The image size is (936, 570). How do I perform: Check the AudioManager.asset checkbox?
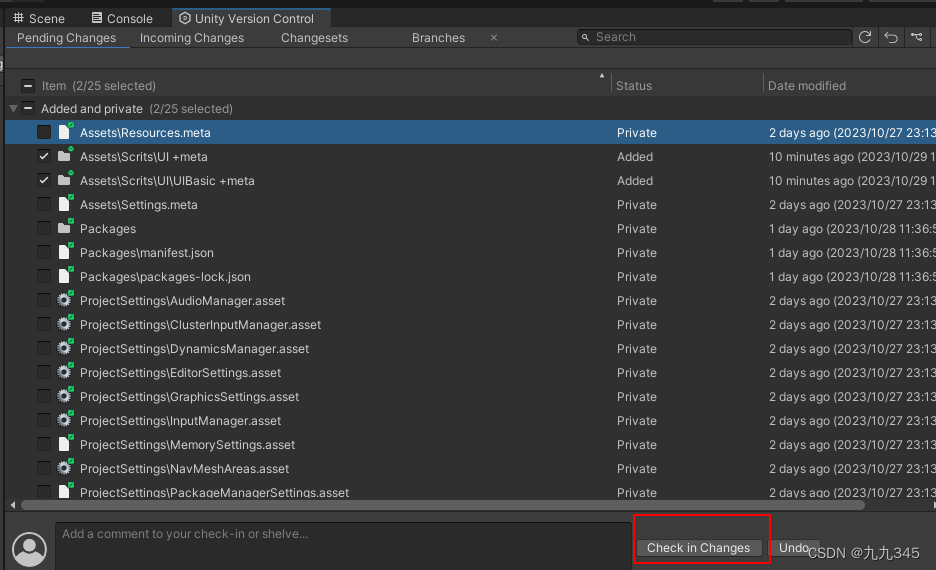point(44,300)
